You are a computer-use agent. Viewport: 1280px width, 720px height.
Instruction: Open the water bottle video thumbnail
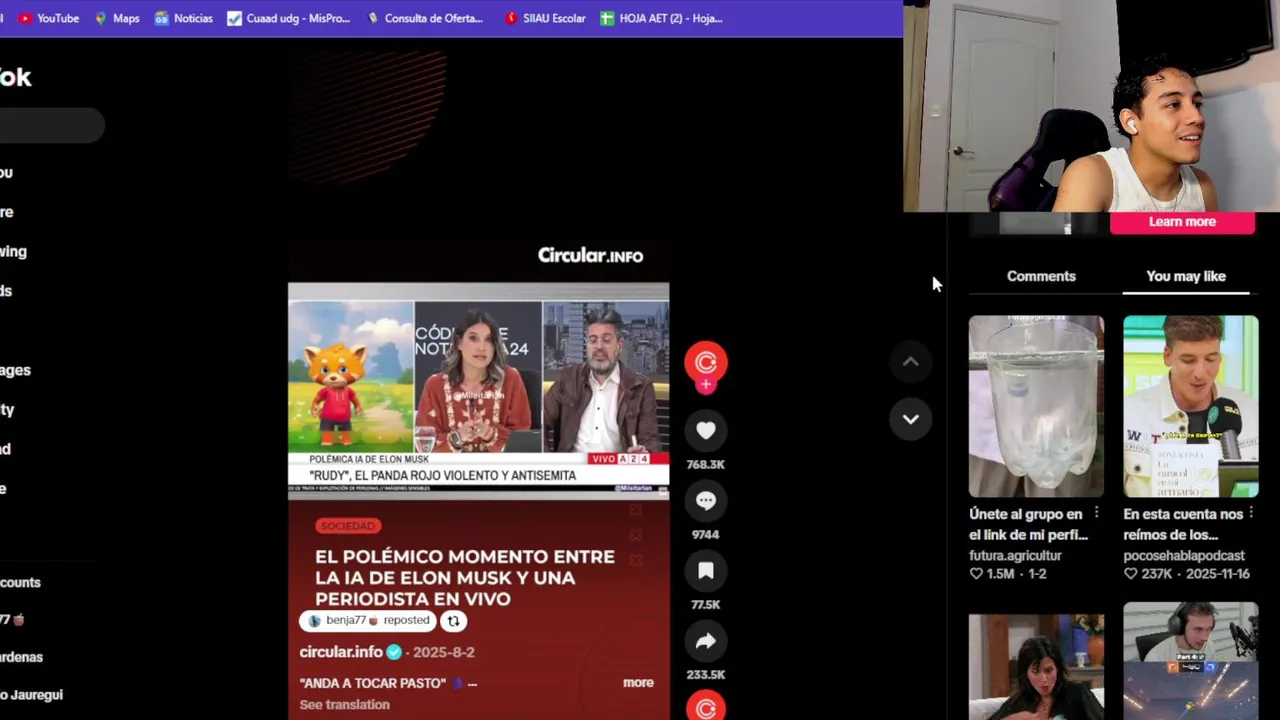pyautogui.click(x=1036, y=406)
